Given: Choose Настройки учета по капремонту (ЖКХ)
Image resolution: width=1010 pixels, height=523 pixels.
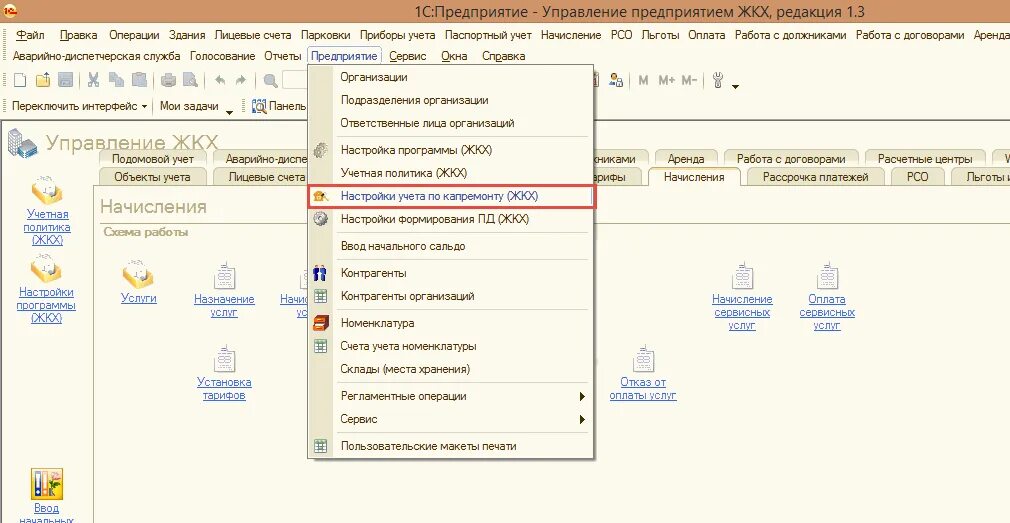Looking at the screenshot, I should (x=450, y=196).
